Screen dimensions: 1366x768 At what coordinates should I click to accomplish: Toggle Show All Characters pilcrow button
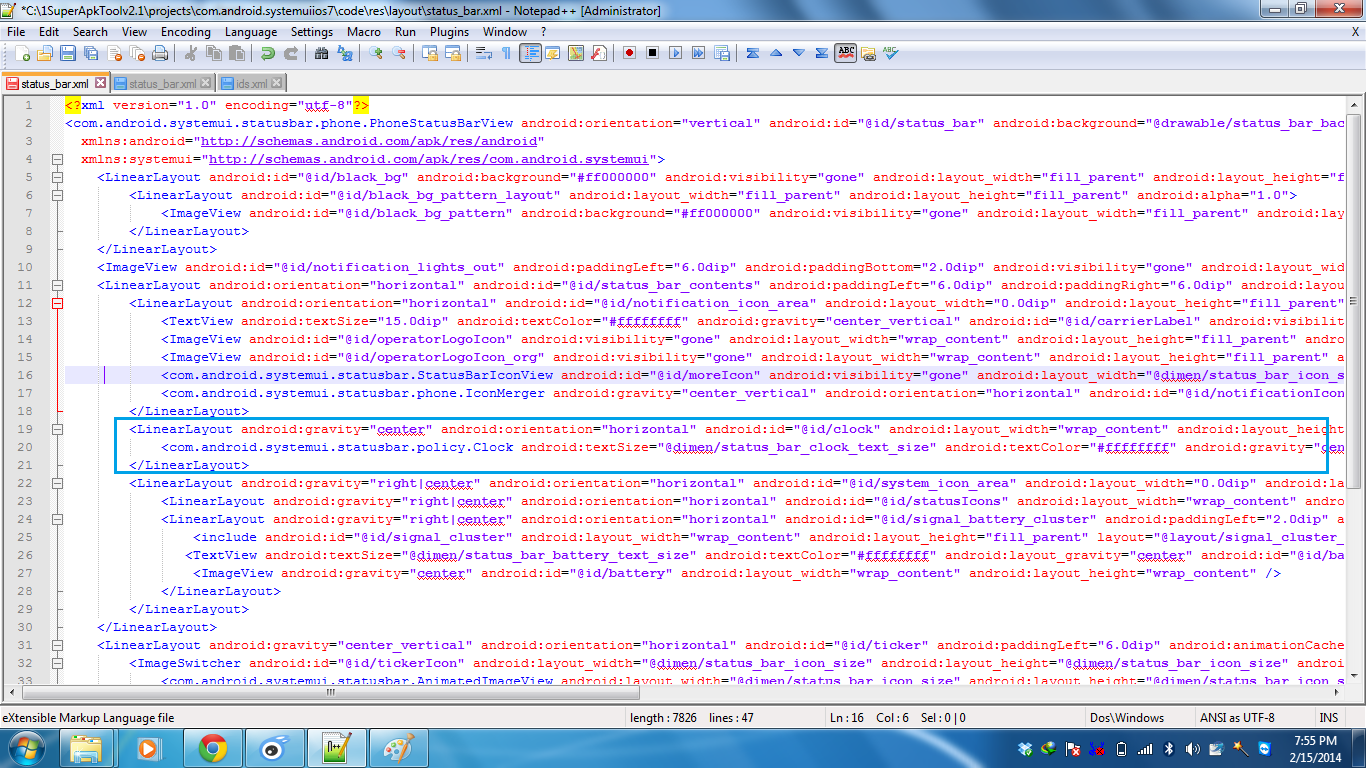pos(507,53)
